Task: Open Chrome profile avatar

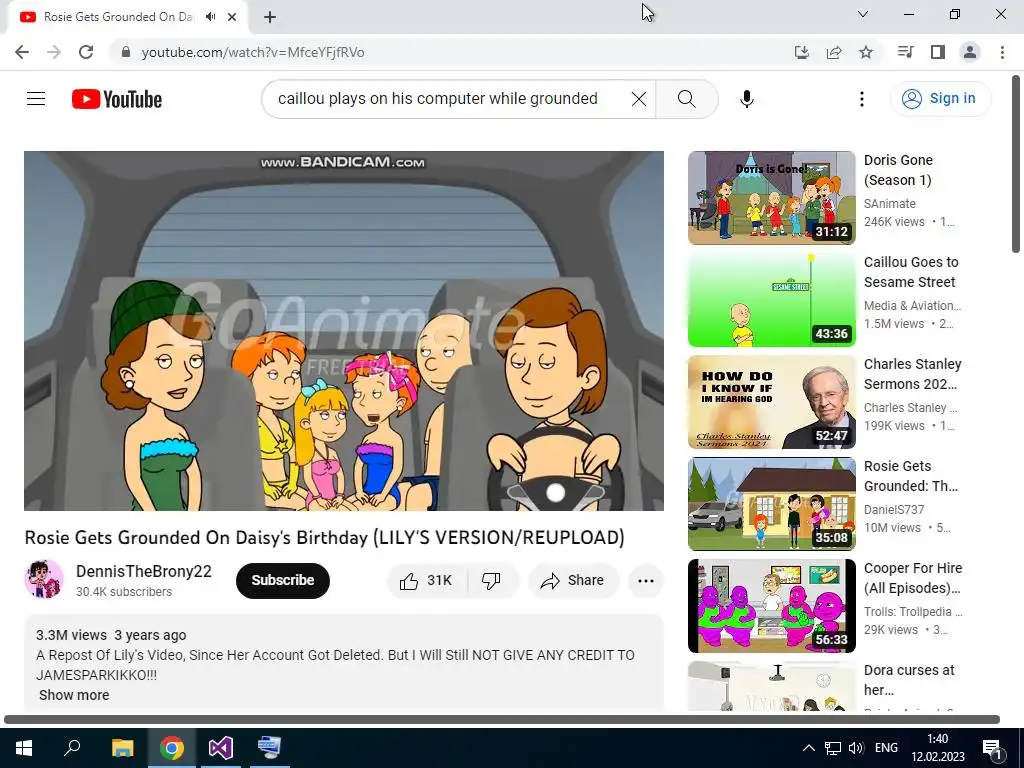Action: [970, 52]
